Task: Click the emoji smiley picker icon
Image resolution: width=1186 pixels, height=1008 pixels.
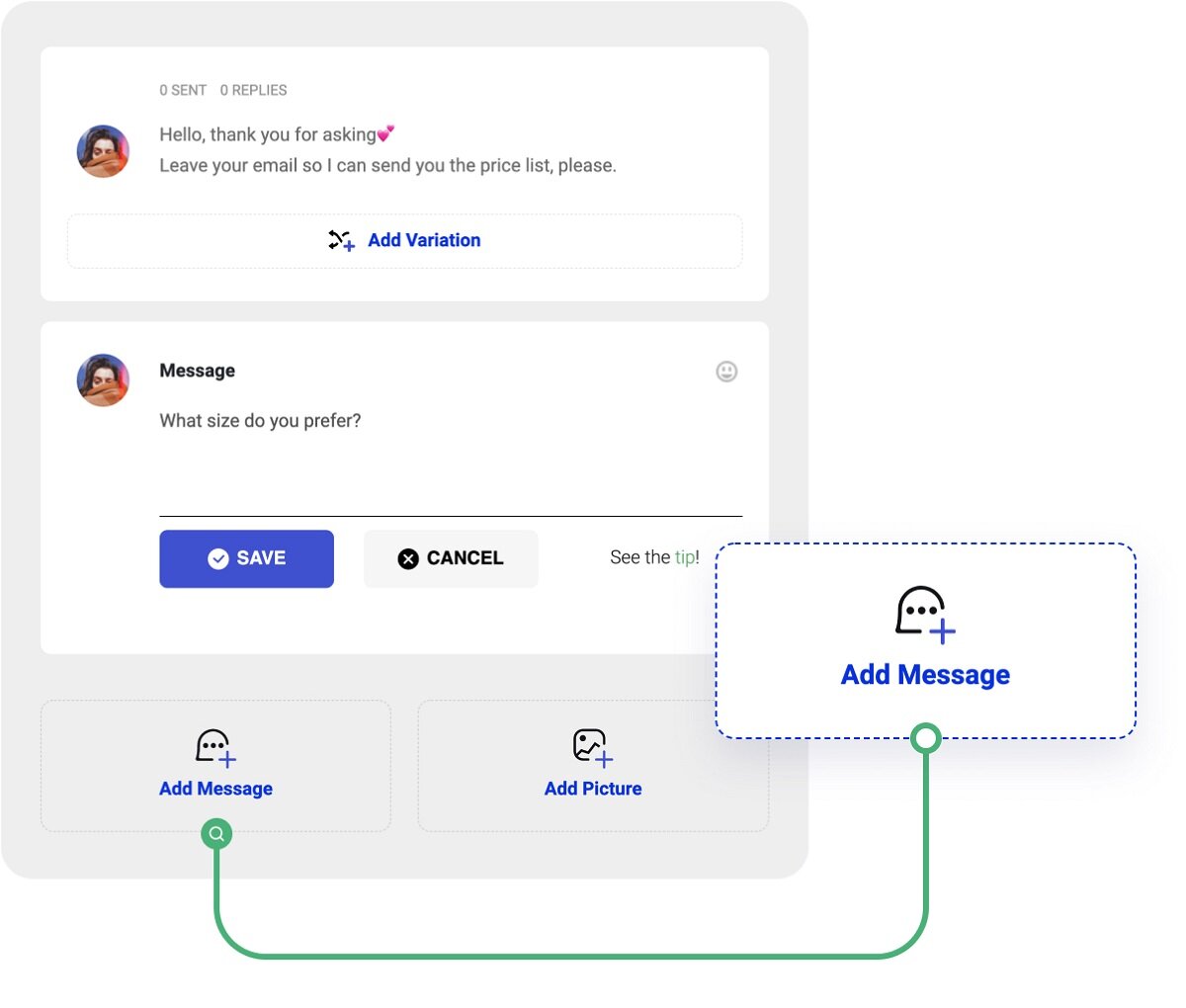Action: (x=726, y=372)
